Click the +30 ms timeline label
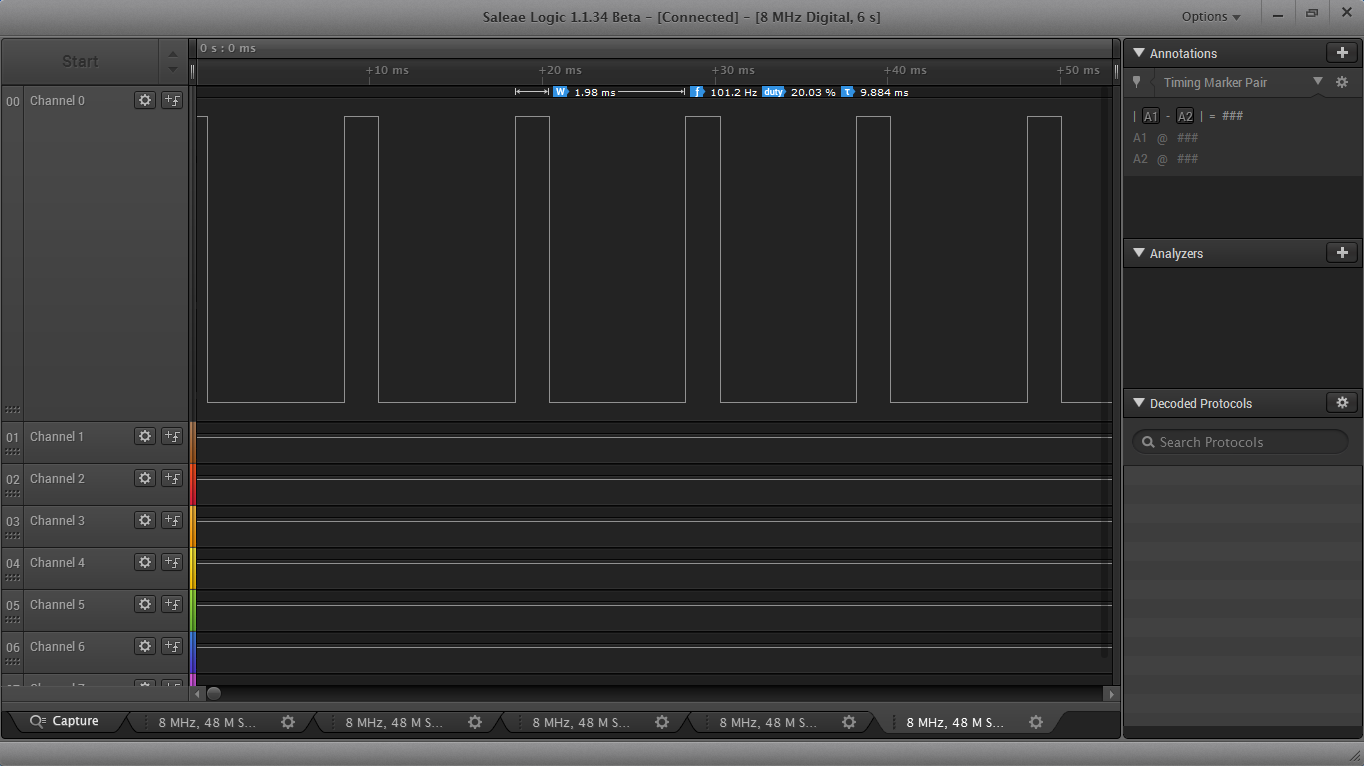Screen dimensions: 1364x766 (x=734, y=70)
